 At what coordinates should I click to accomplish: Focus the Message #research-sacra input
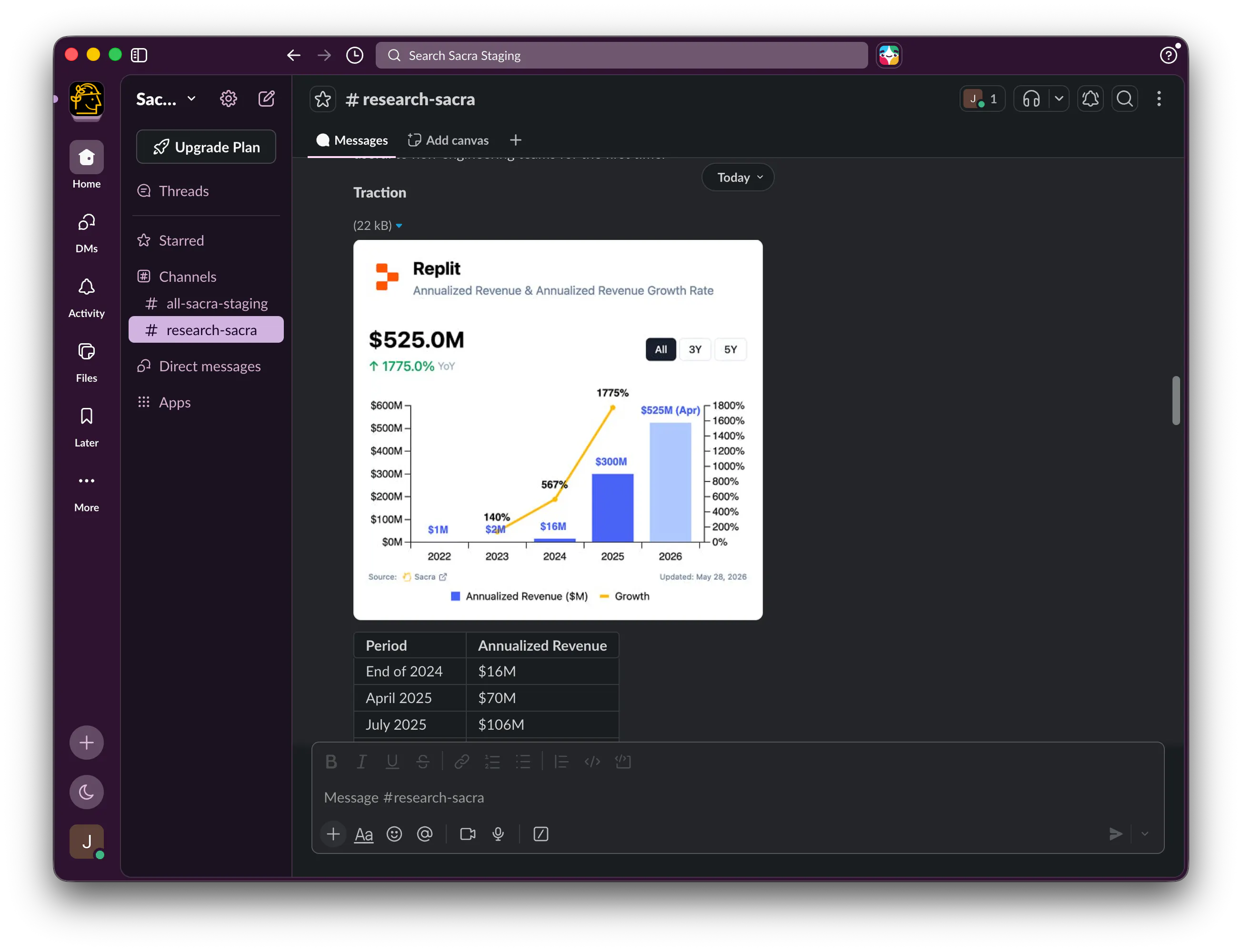pyautogui.click(x=738, y=797)
